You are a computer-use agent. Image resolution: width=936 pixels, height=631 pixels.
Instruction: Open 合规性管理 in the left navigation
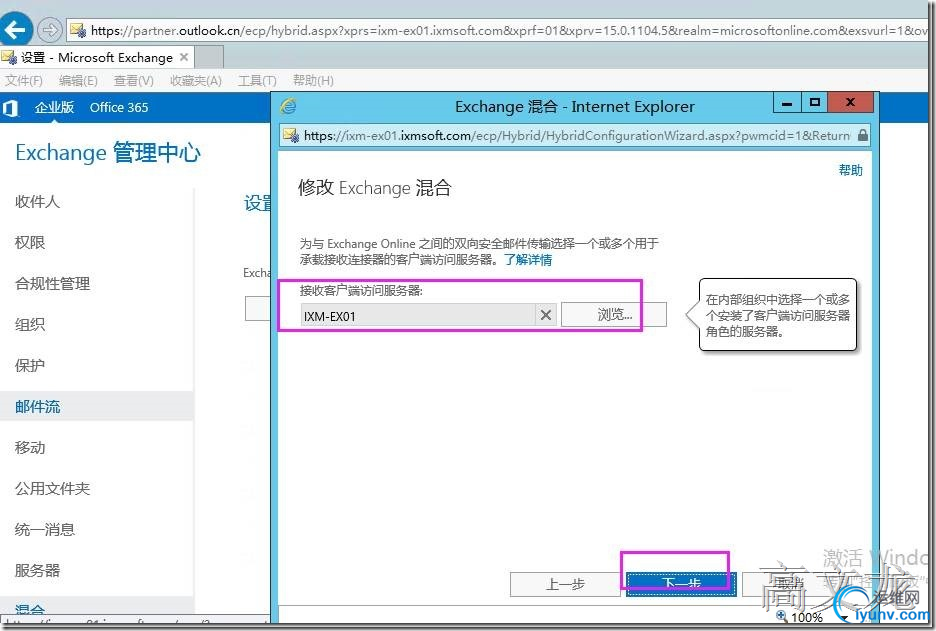click(x=53, y=284)
